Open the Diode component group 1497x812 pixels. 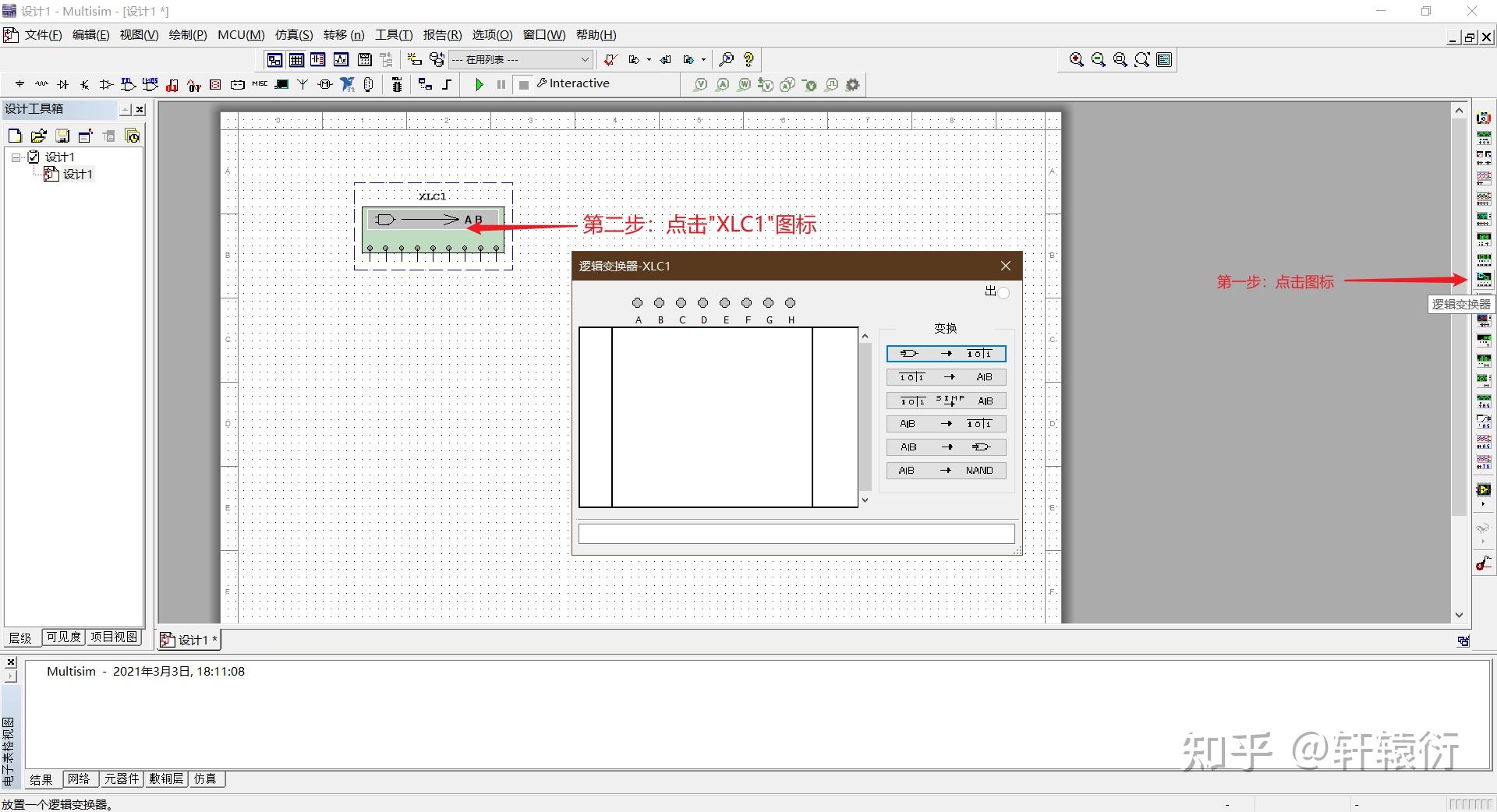(x=63, y=84)
